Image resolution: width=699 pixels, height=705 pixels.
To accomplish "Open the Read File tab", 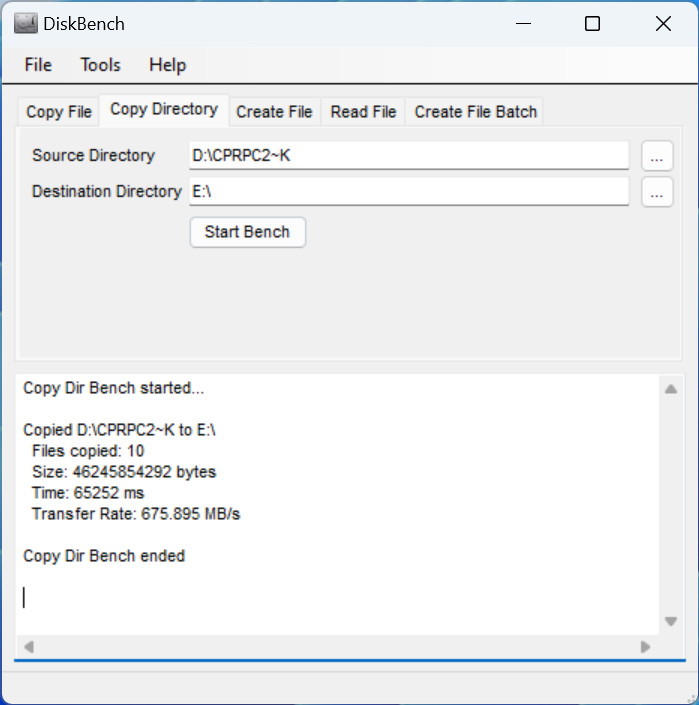I will tap(363, 112).
